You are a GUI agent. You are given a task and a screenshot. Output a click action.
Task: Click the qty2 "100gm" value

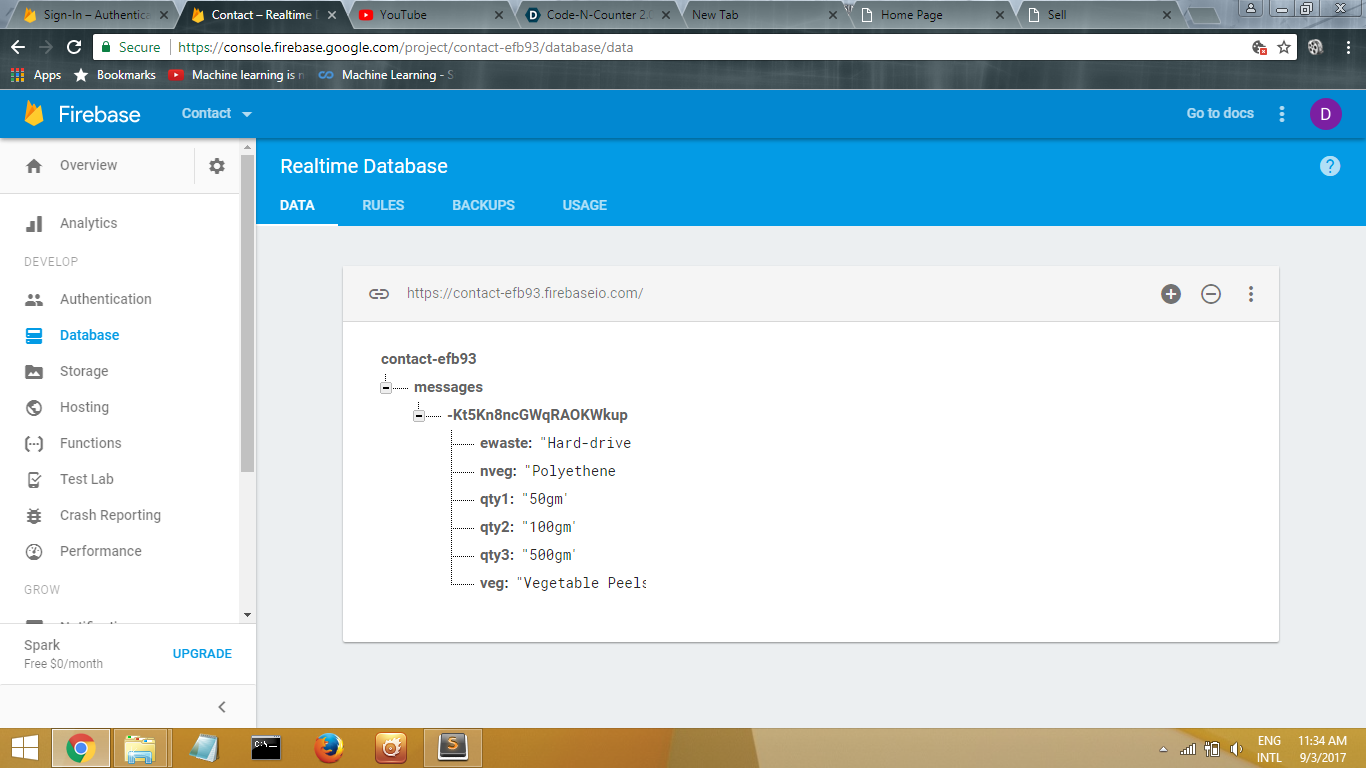pyautogui.click(x=549, y=527)
